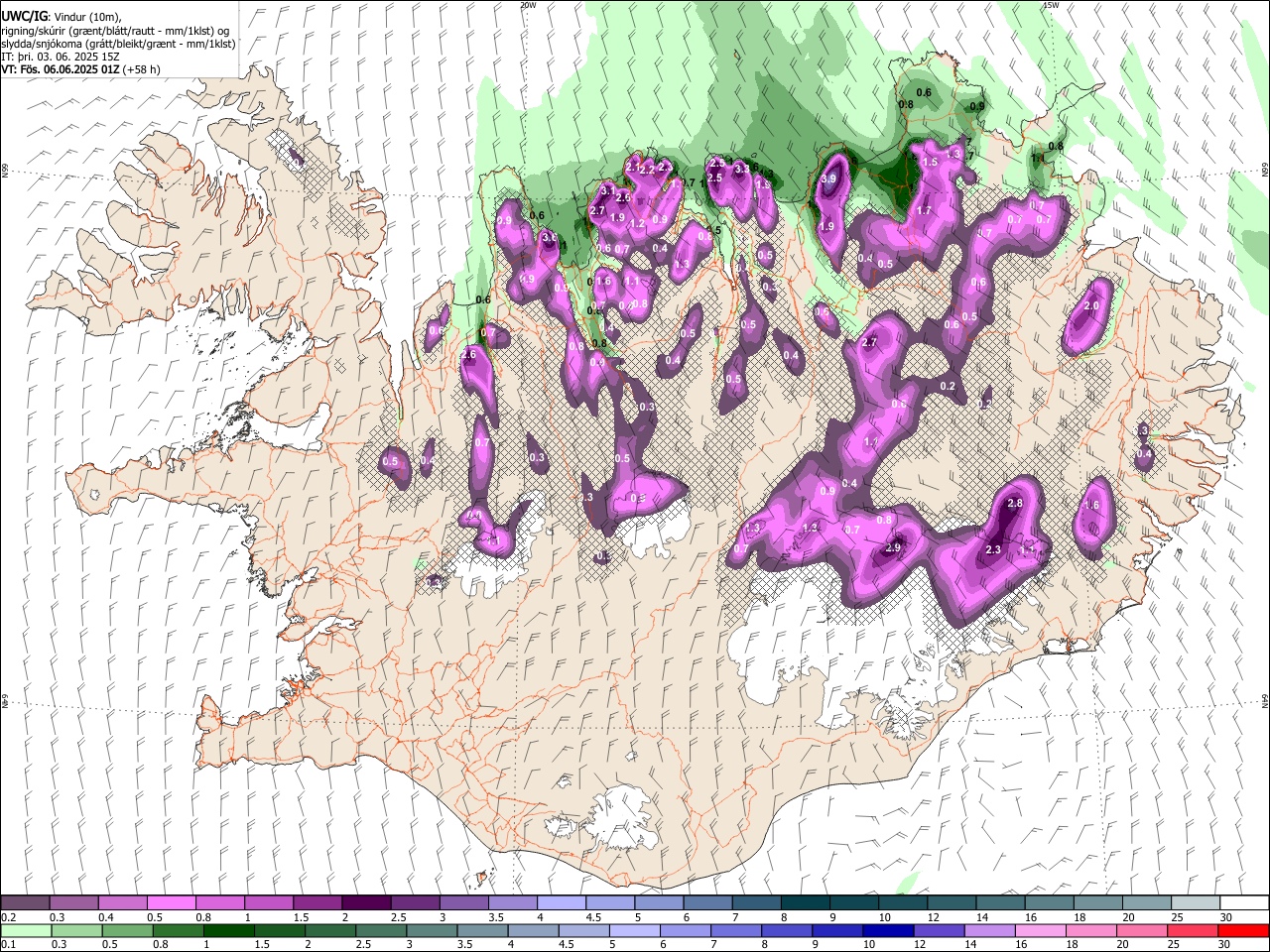Click the bright pink 0.5–0.8 snow legend swatch
The width and height of the screenshot is (1270, 952).
coord(171,903)
